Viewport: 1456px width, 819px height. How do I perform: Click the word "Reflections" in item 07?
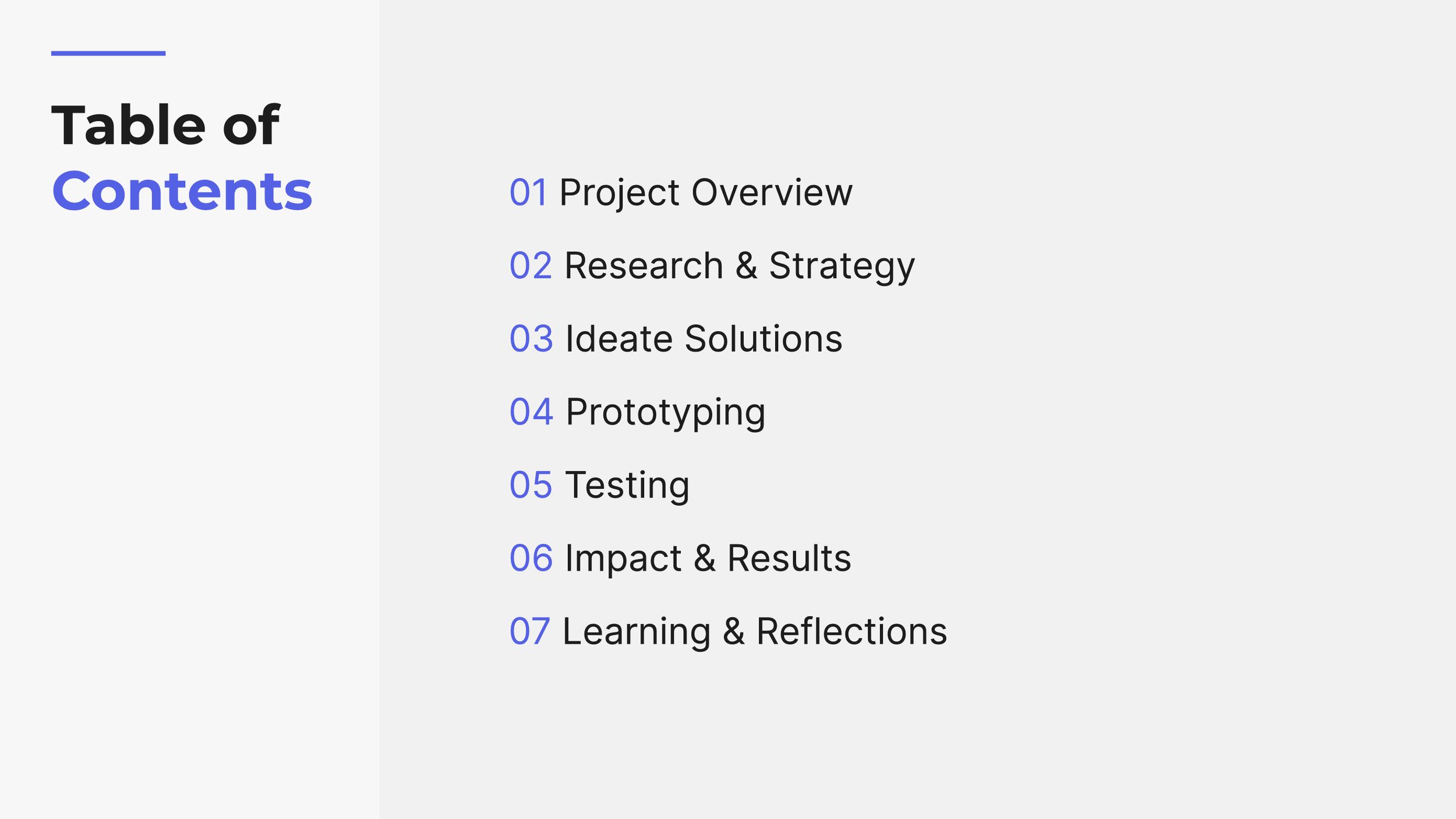[x=852, y=631]
